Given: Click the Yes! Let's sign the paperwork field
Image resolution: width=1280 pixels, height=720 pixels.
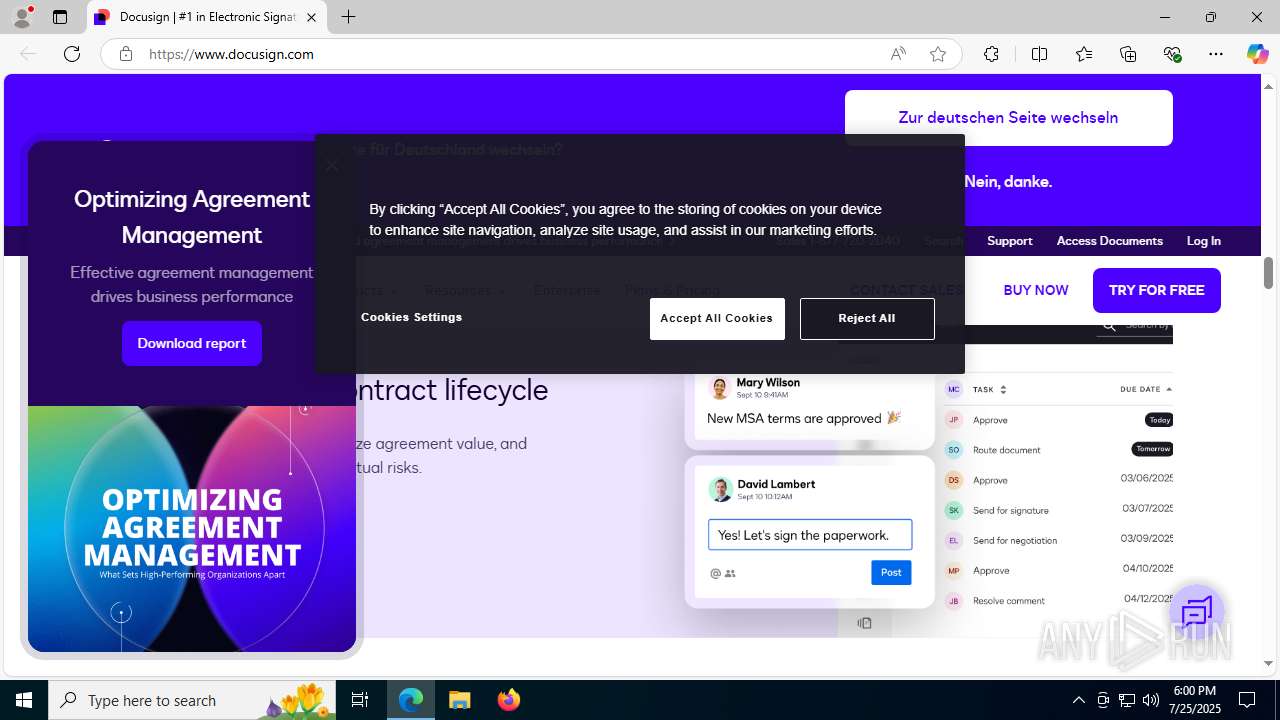Looking at the screenshot, I should click(810, 535).
